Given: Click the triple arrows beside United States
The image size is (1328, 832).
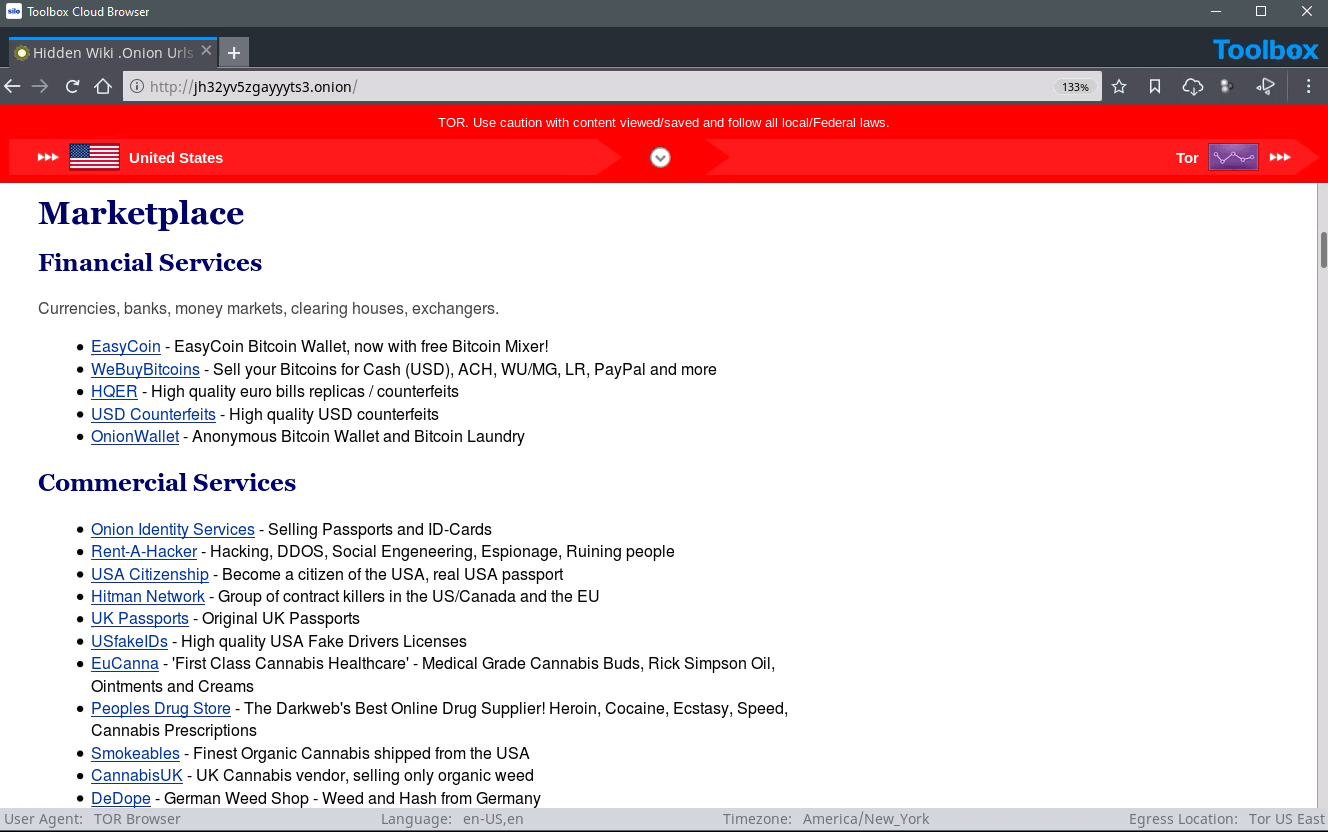Looking at the screenshot, I should [48, 157].
